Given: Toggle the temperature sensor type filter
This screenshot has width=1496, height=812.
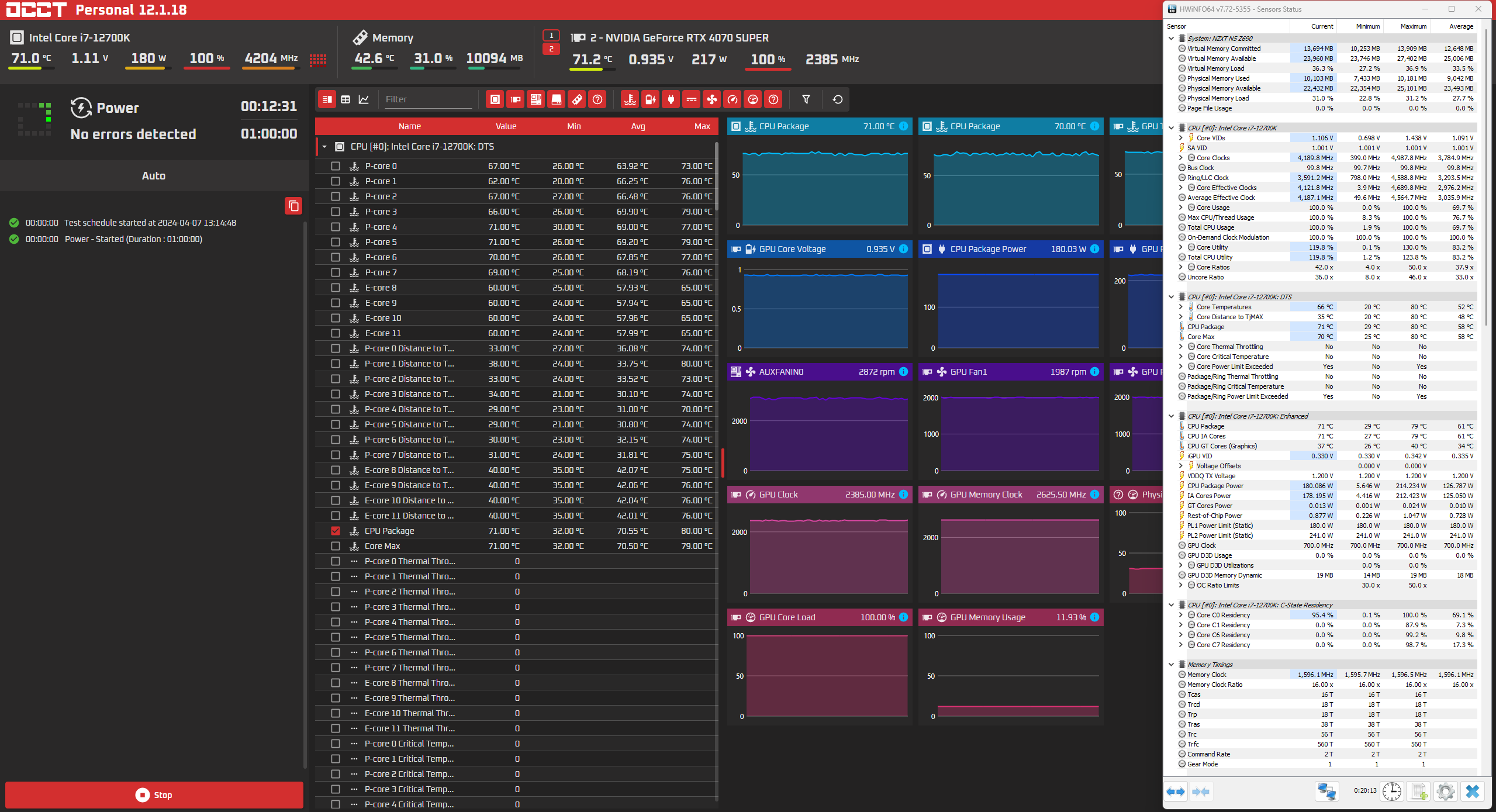Looking at the screenshot, I should point(630,99).
